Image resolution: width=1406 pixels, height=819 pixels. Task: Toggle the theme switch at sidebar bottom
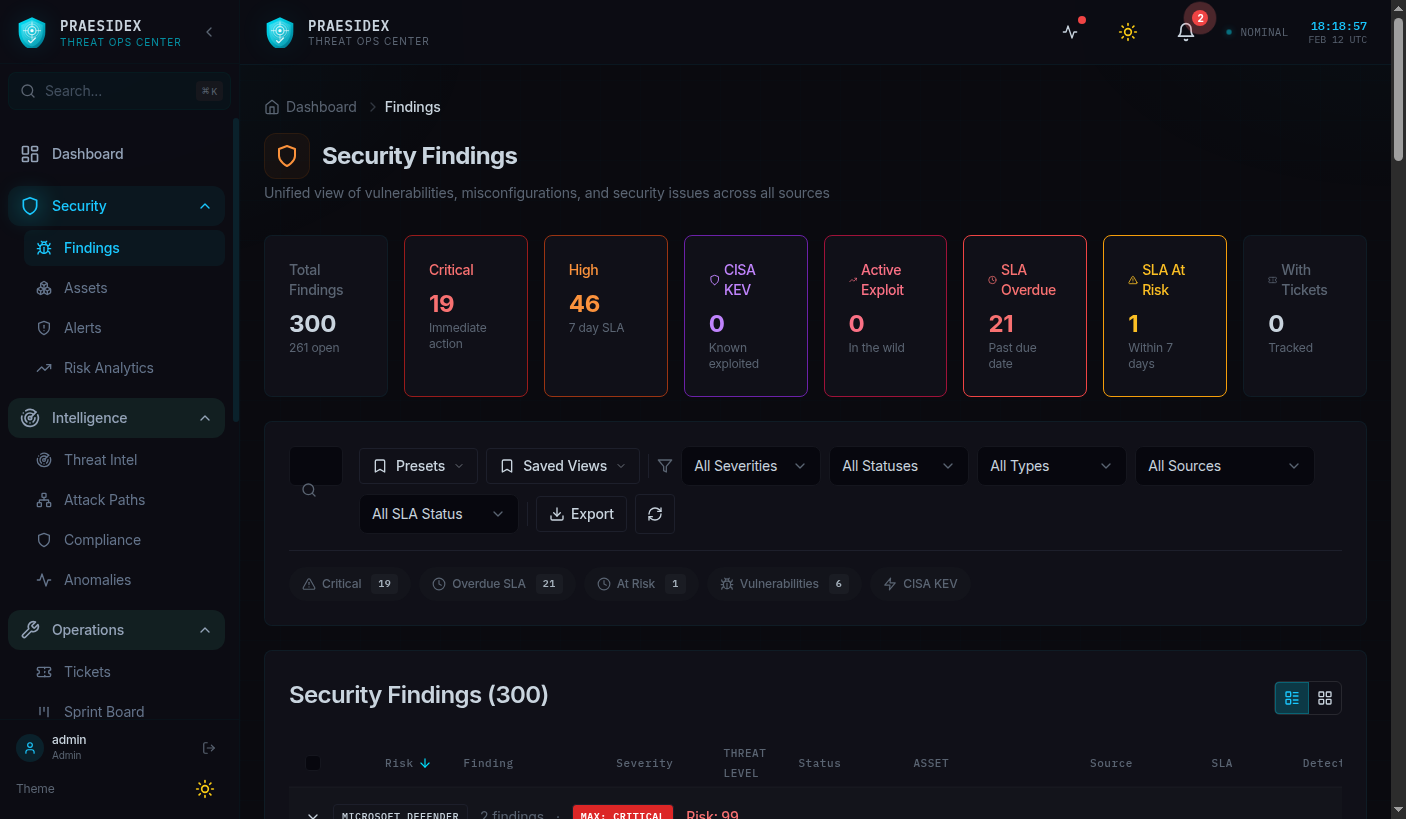[x=204, y=789]
